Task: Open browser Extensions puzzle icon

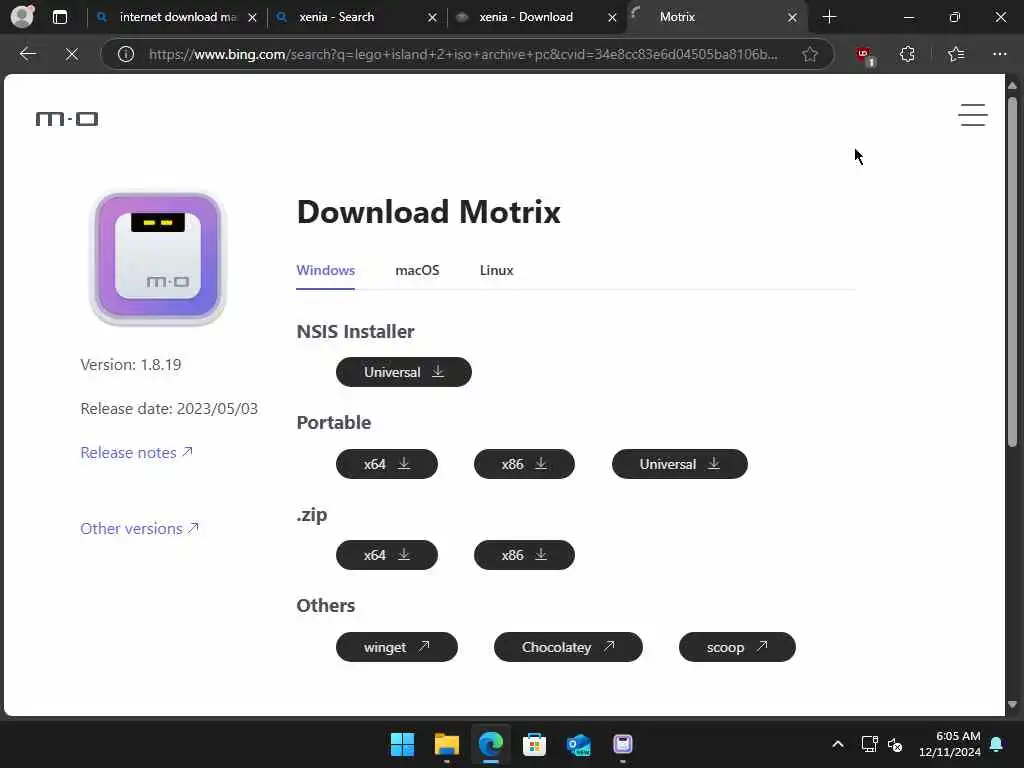Action: [x=907, y=54]
